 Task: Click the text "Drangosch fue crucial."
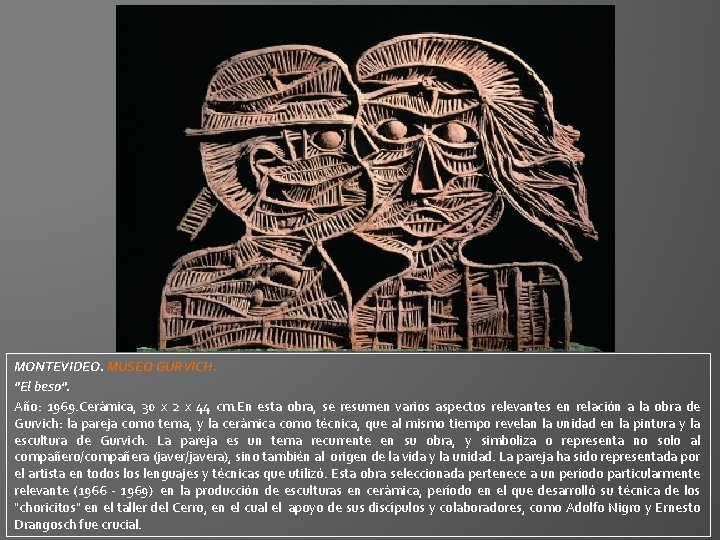click(78, 524)
